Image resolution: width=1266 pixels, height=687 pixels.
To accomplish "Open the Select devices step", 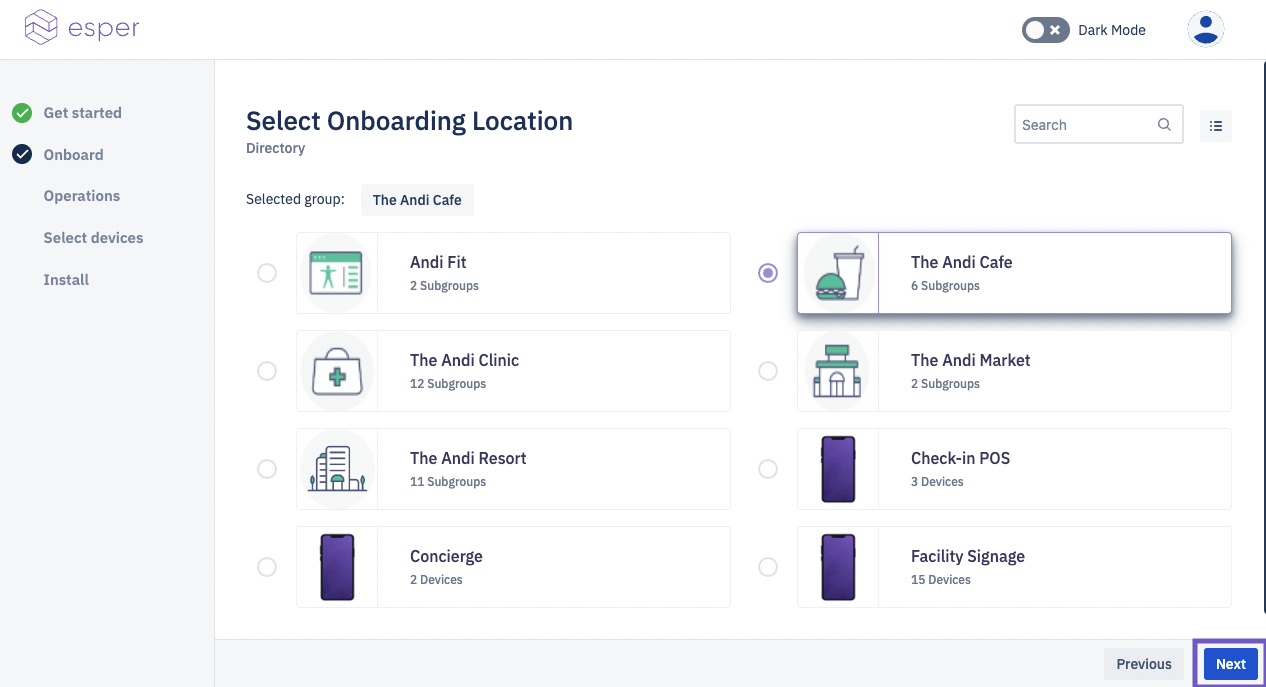I will (x=93, y=238).
